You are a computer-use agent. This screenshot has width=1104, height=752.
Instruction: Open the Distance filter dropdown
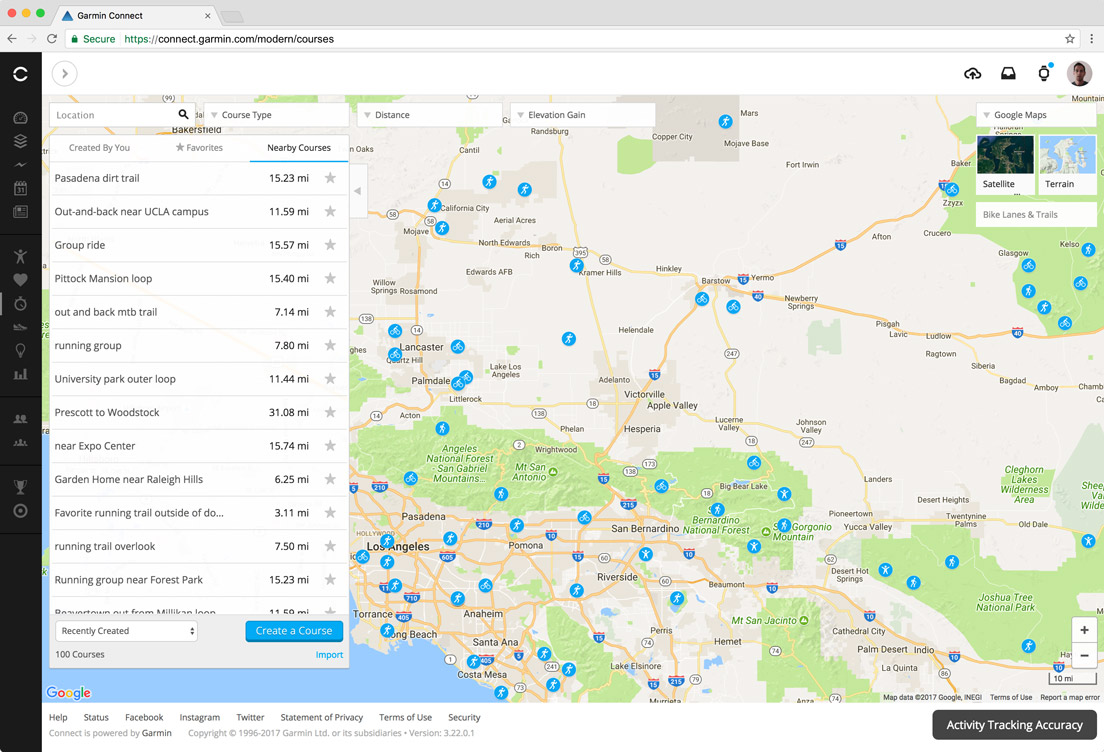pos(429,115)
